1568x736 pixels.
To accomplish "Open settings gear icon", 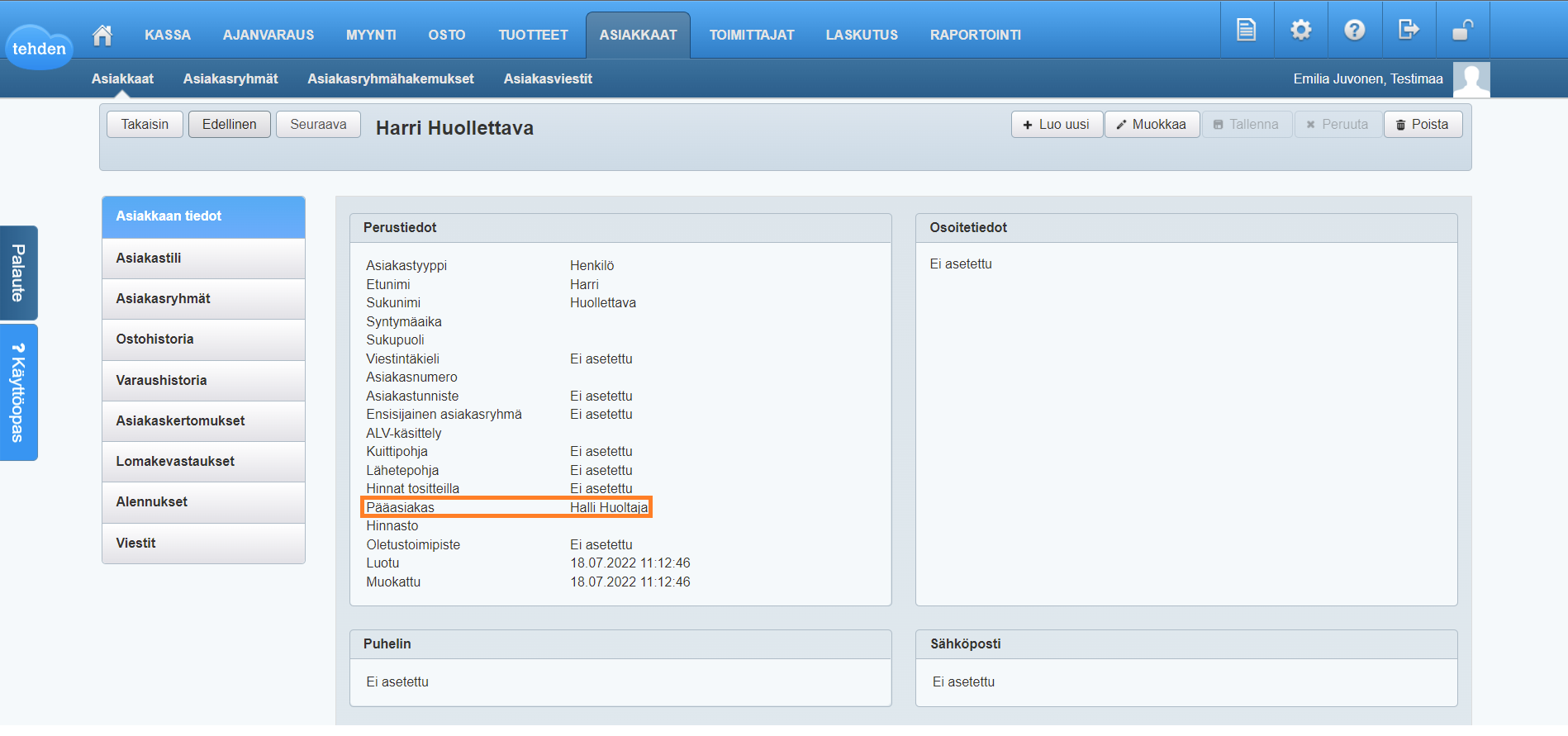I will (1300, 30).
